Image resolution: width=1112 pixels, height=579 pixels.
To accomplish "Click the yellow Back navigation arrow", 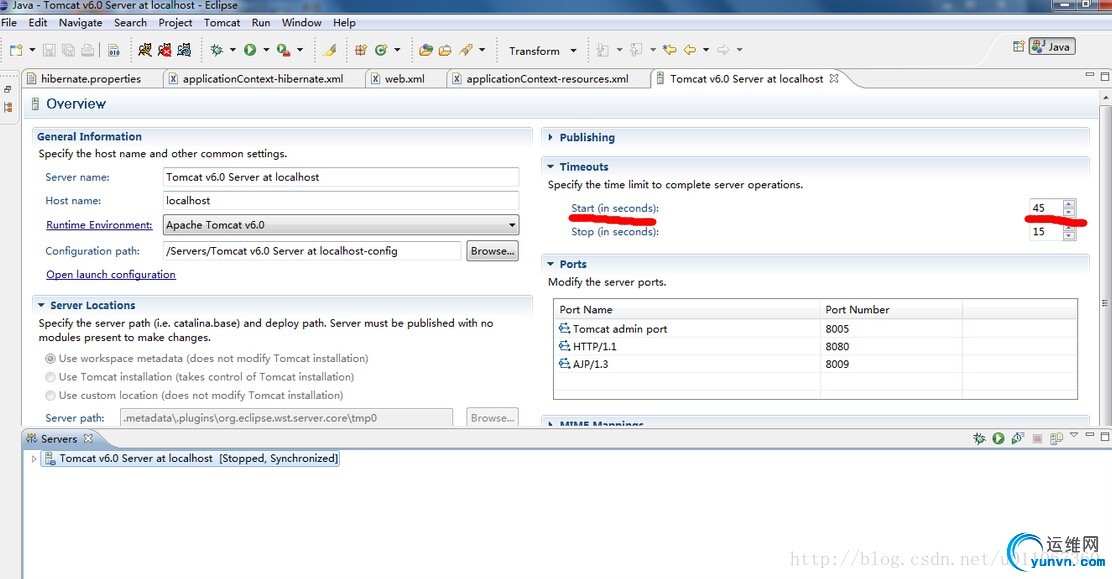I will click(x=690, y=50).
